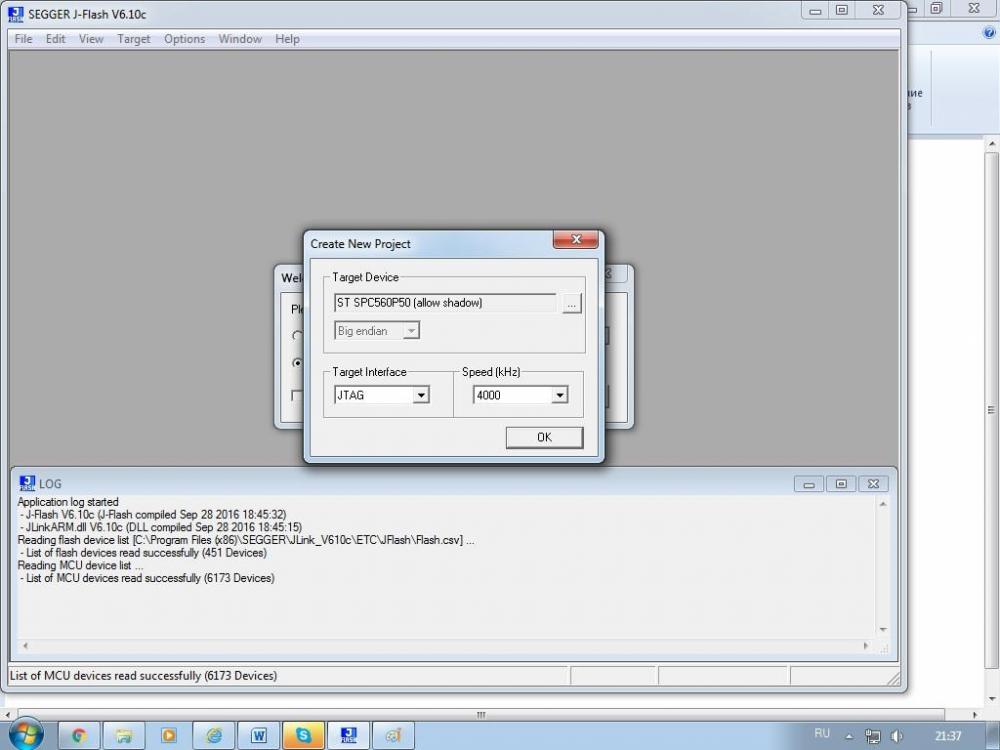The width and height of the screenshot is (1000, 750).
Task: Open the volume control tray icon
Action: (x=897, y=736)
